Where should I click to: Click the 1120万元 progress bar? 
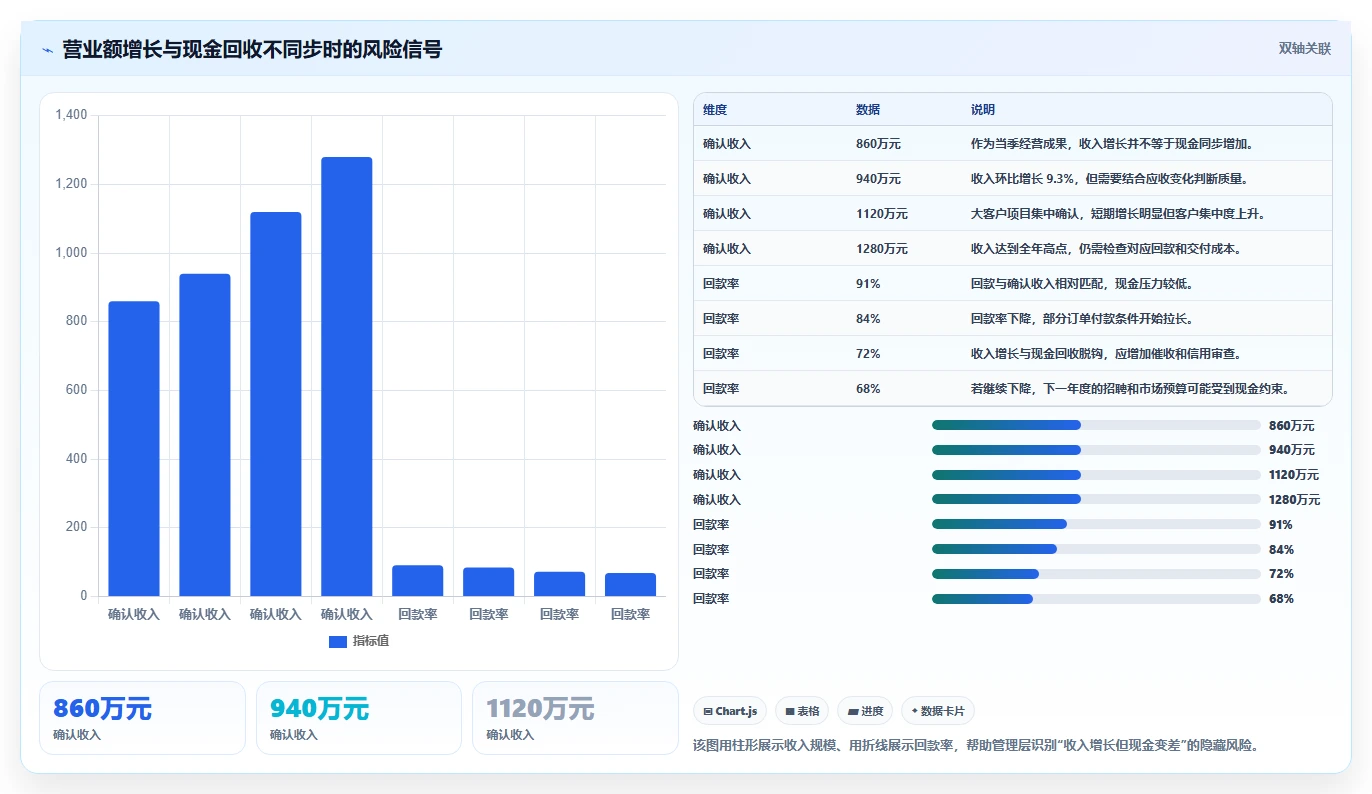tap(1096, 474)
